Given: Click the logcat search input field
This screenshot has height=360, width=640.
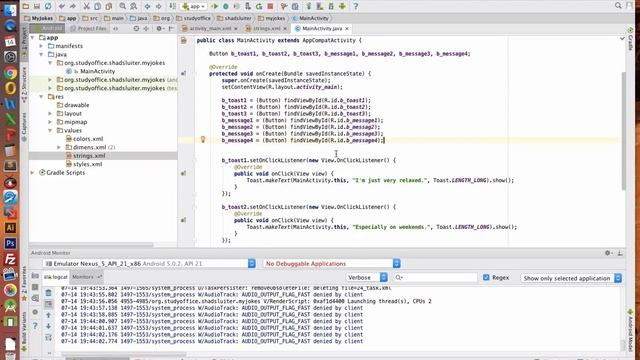Looking at the screenshot, I should click(x=435, y=278).
